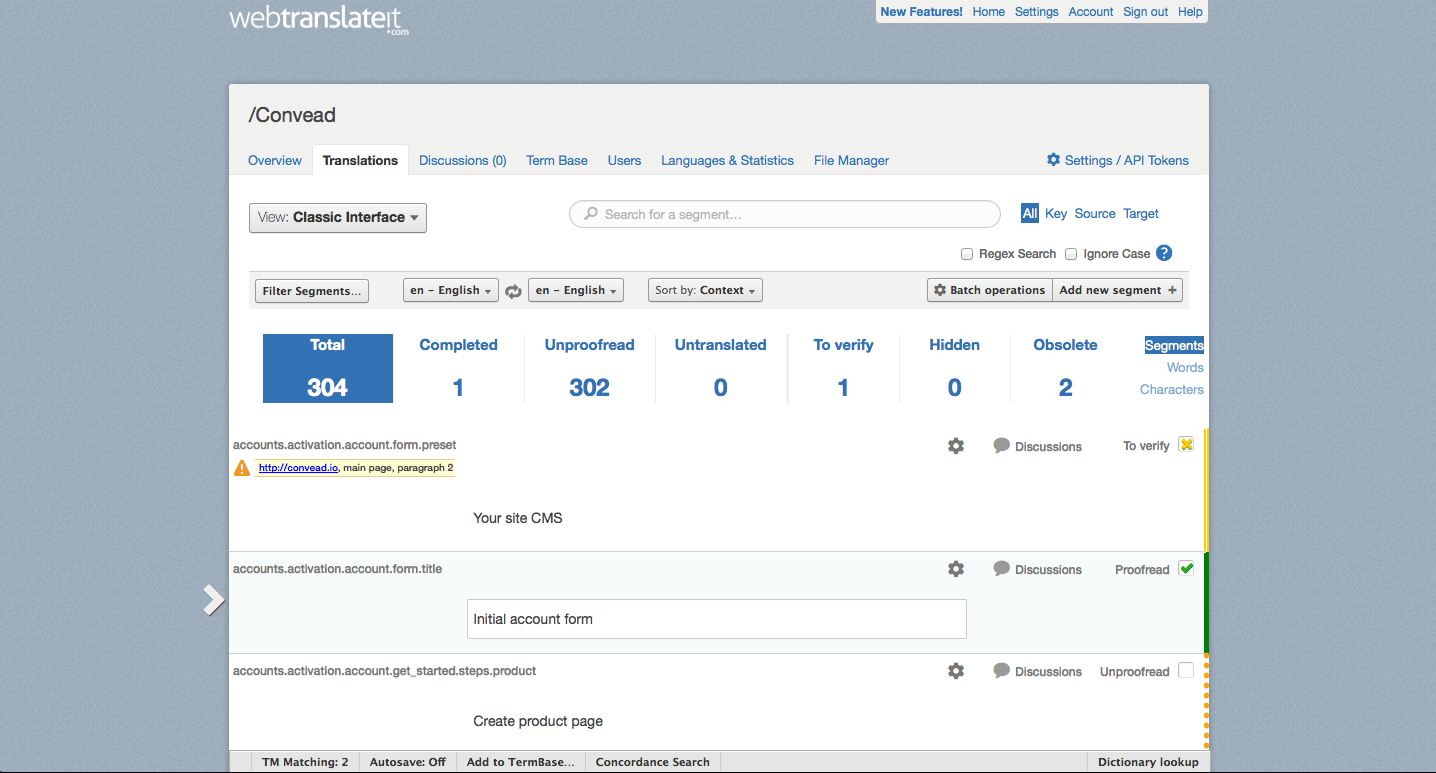Filter by Completed segments
1436x773 pixels.
pos(458,368)
